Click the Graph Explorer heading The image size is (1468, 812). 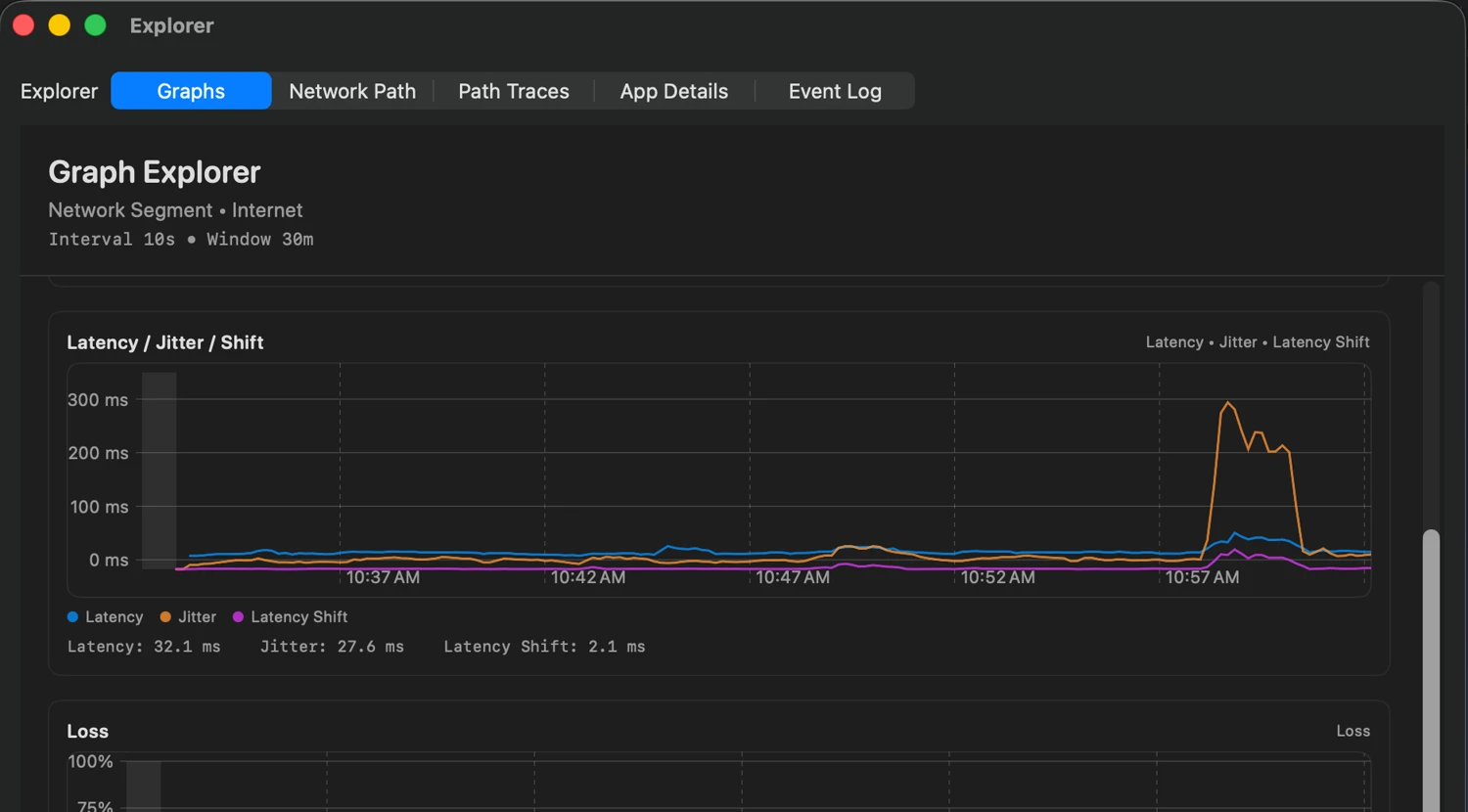[x=155, y=172]
